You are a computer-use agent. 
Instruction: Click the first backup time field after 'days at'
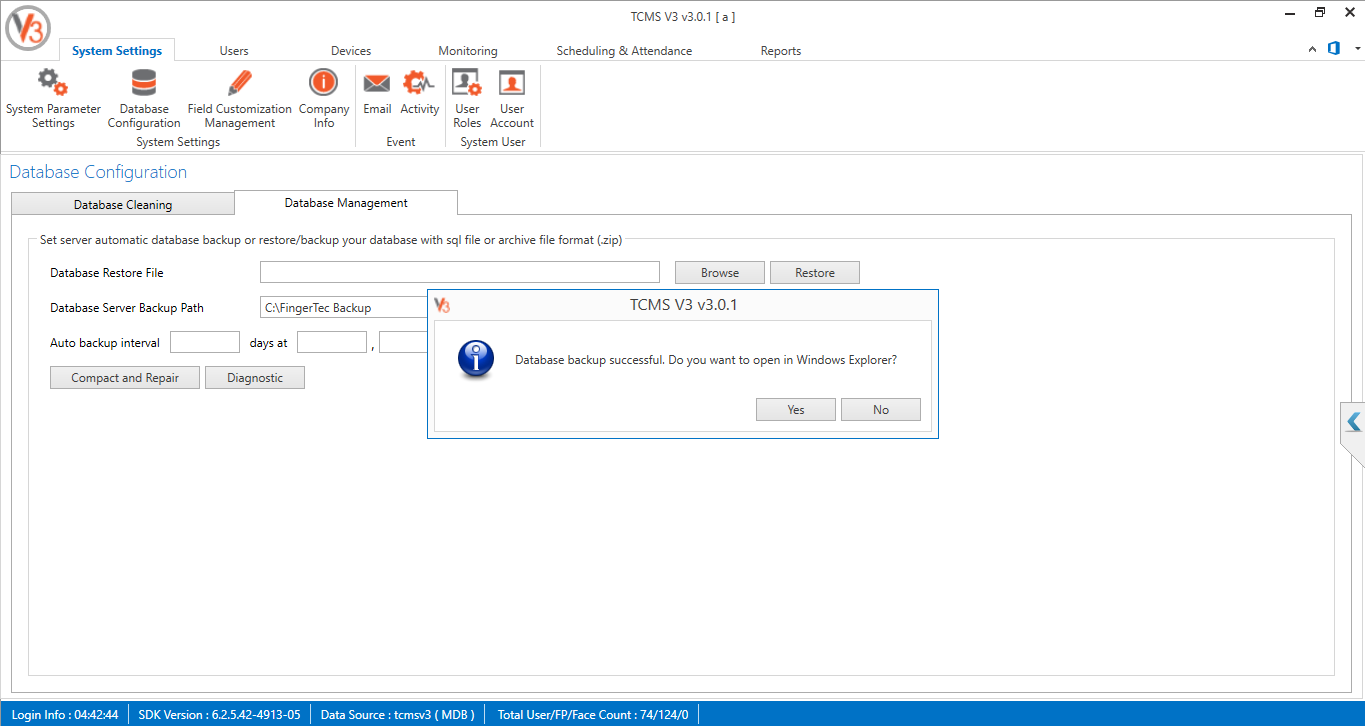coord(332,342)
